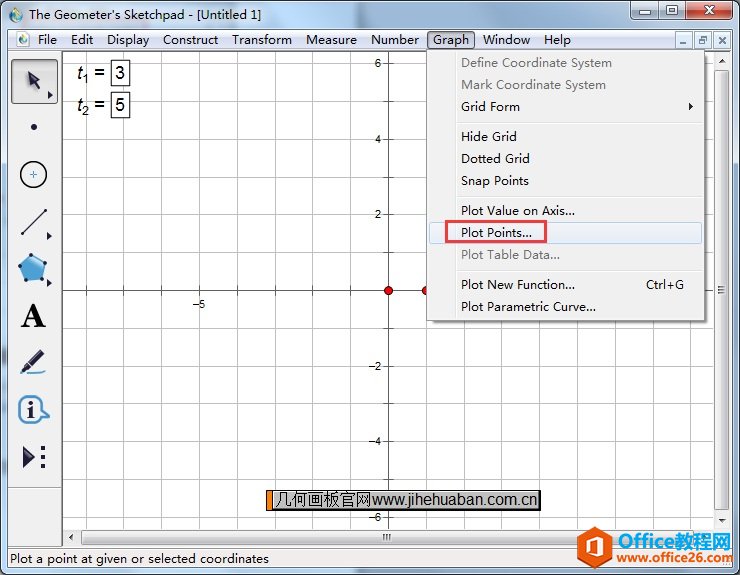740x575 pixels.
Task: Open the Edit menu
Action: click(82, 40)
